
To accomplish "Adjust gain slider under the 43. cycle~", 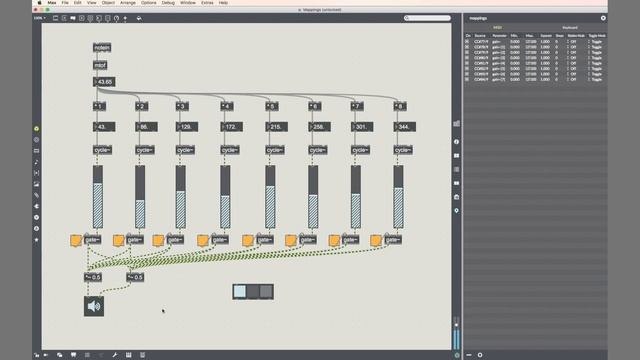I will 98,197.
